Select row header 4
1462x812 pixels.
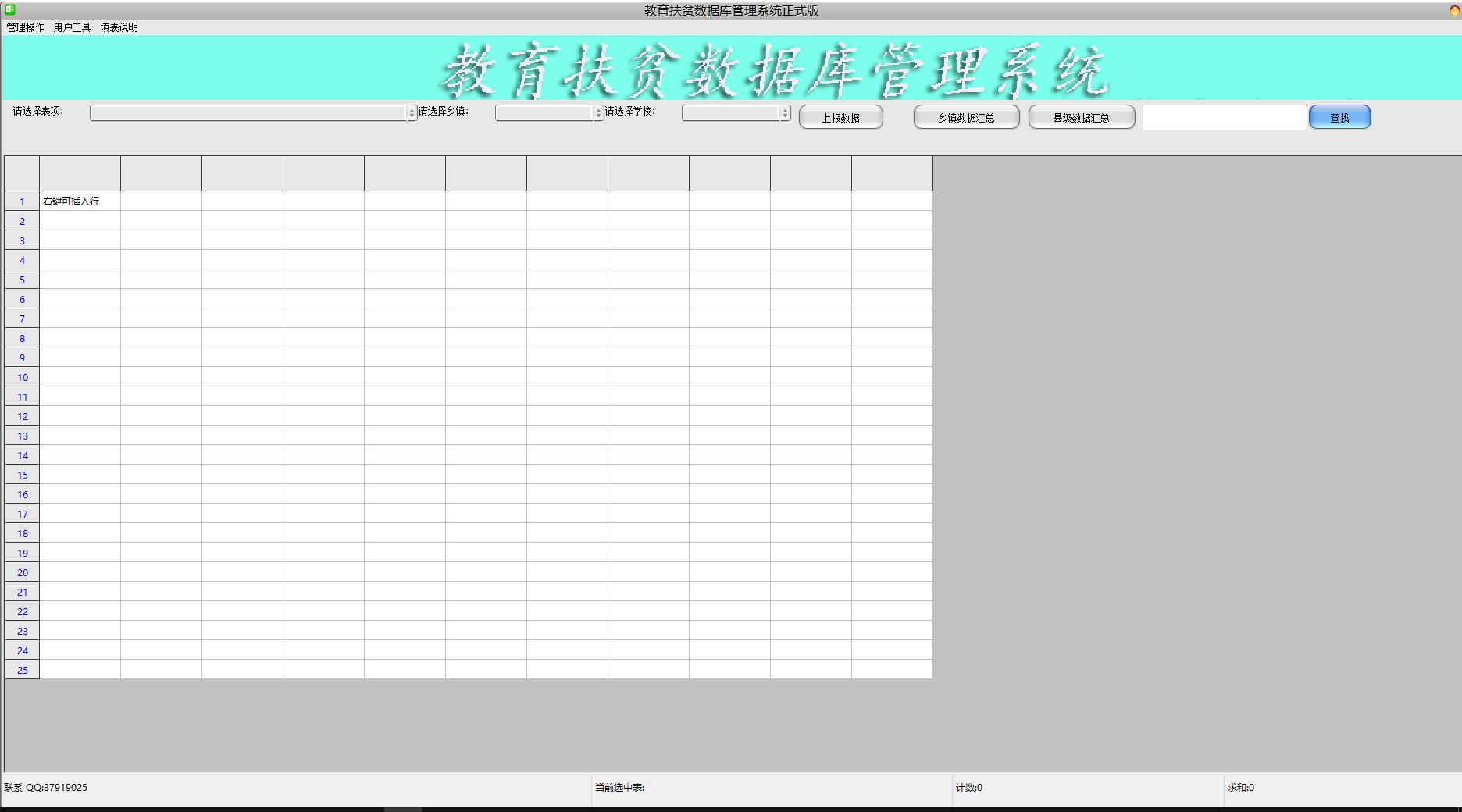coord(22,260)
